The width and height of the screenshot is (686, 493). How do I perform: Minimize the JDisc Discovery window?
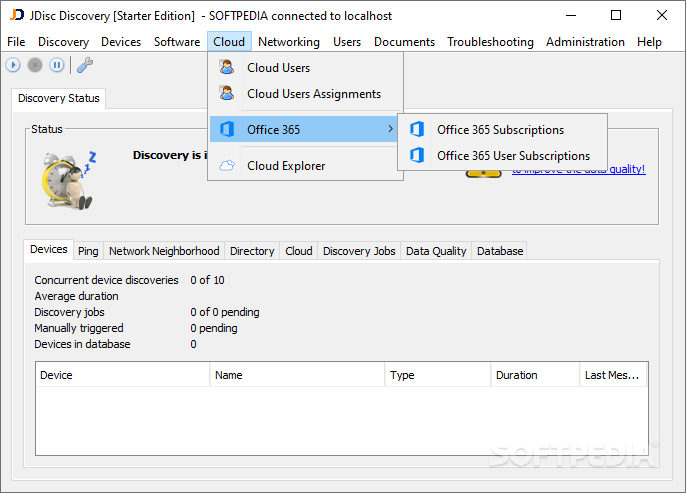pos(571,15)
